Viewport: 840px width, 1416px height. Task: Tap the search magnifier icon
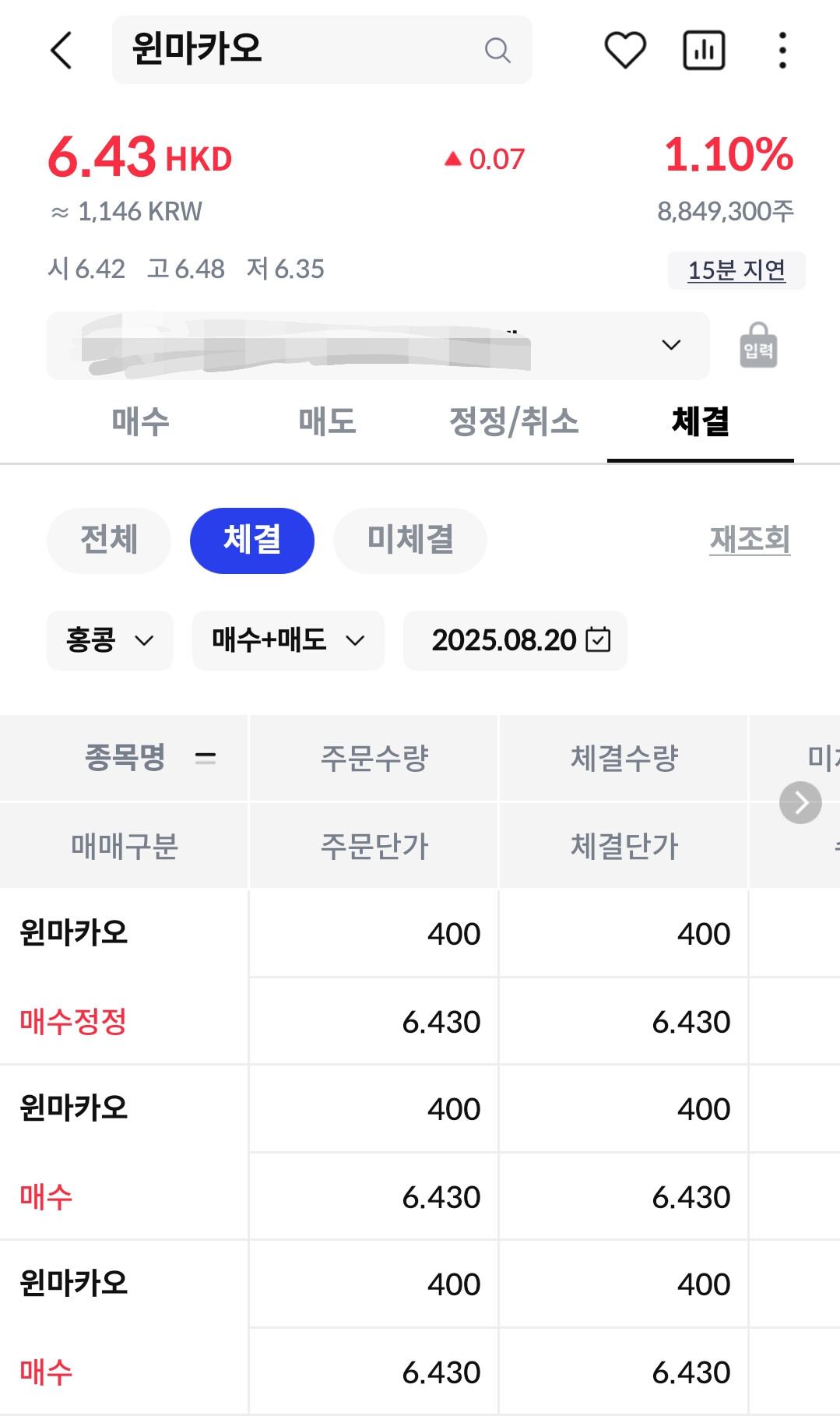click(497, 51)
